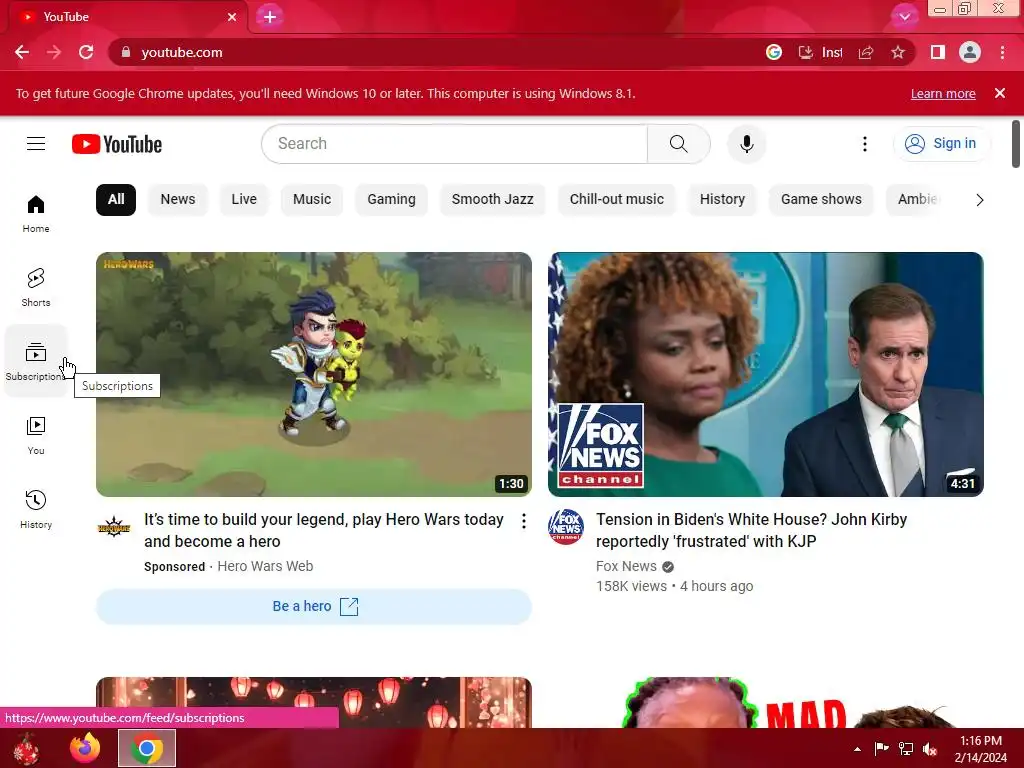Open new tab with plus button
Viewport: 1024px width, 768px height.
click(270, 17)
